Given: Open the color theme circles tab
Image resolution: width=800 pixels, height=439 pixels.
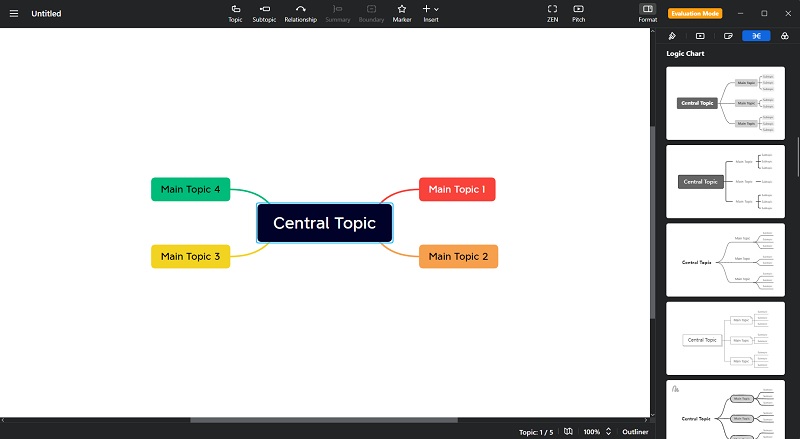Looking at the screenshot, I should coord(785,36).
